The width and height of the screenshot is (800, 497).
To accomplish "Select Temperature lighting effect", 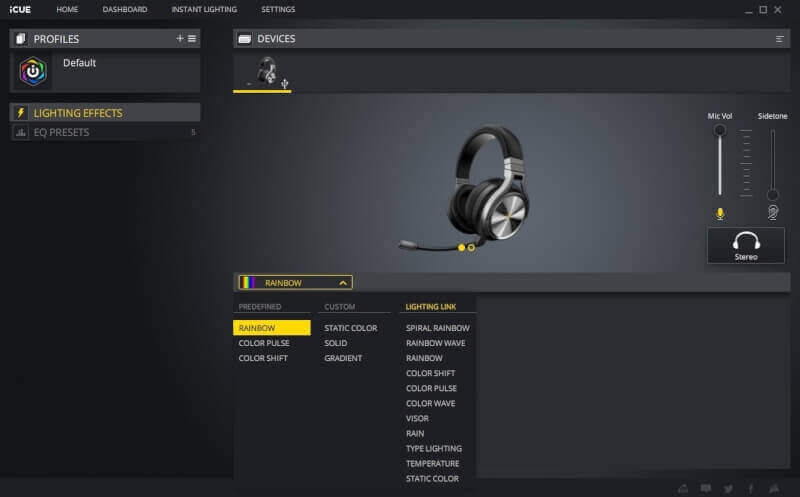I will [433, 463].
